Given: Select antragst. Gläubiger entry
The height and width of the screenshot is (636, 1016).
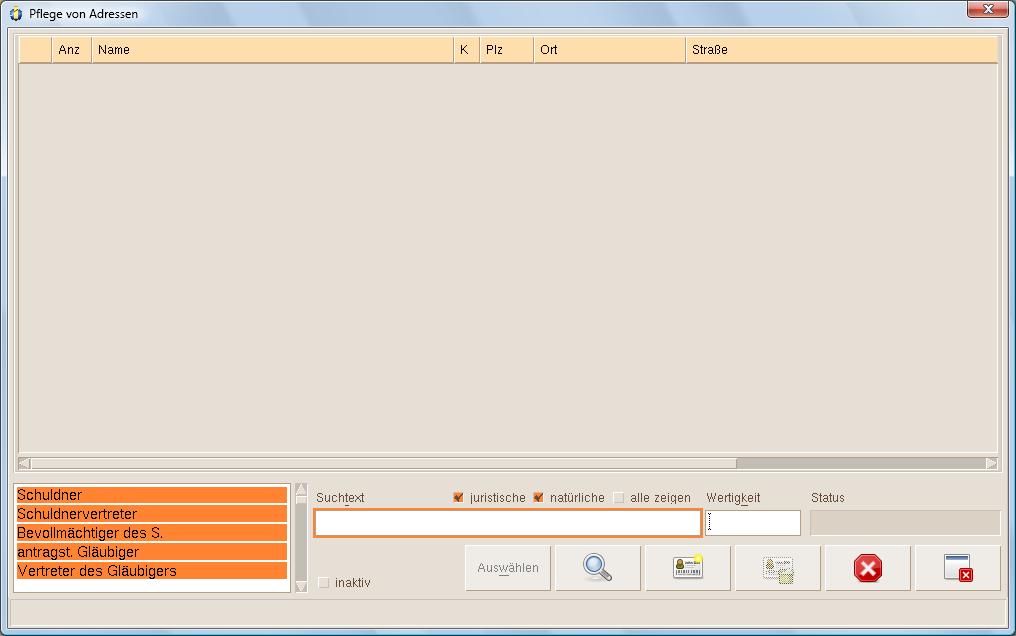Looking at the screenshot, I should click(x=152, y=552).
